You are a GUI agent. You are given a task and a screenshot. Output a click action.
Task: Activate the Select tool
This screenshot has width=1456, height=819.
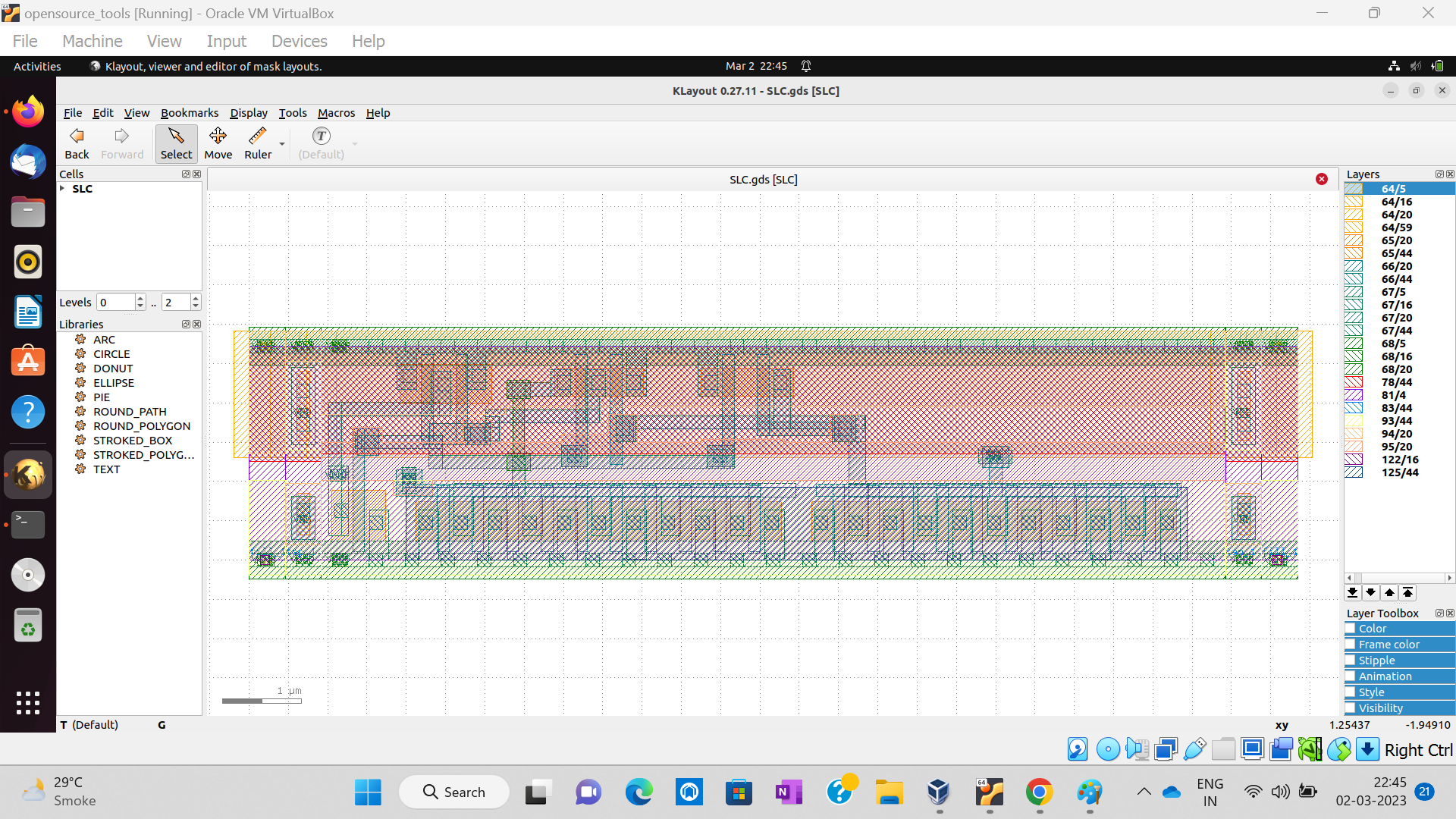pos(176,143)
